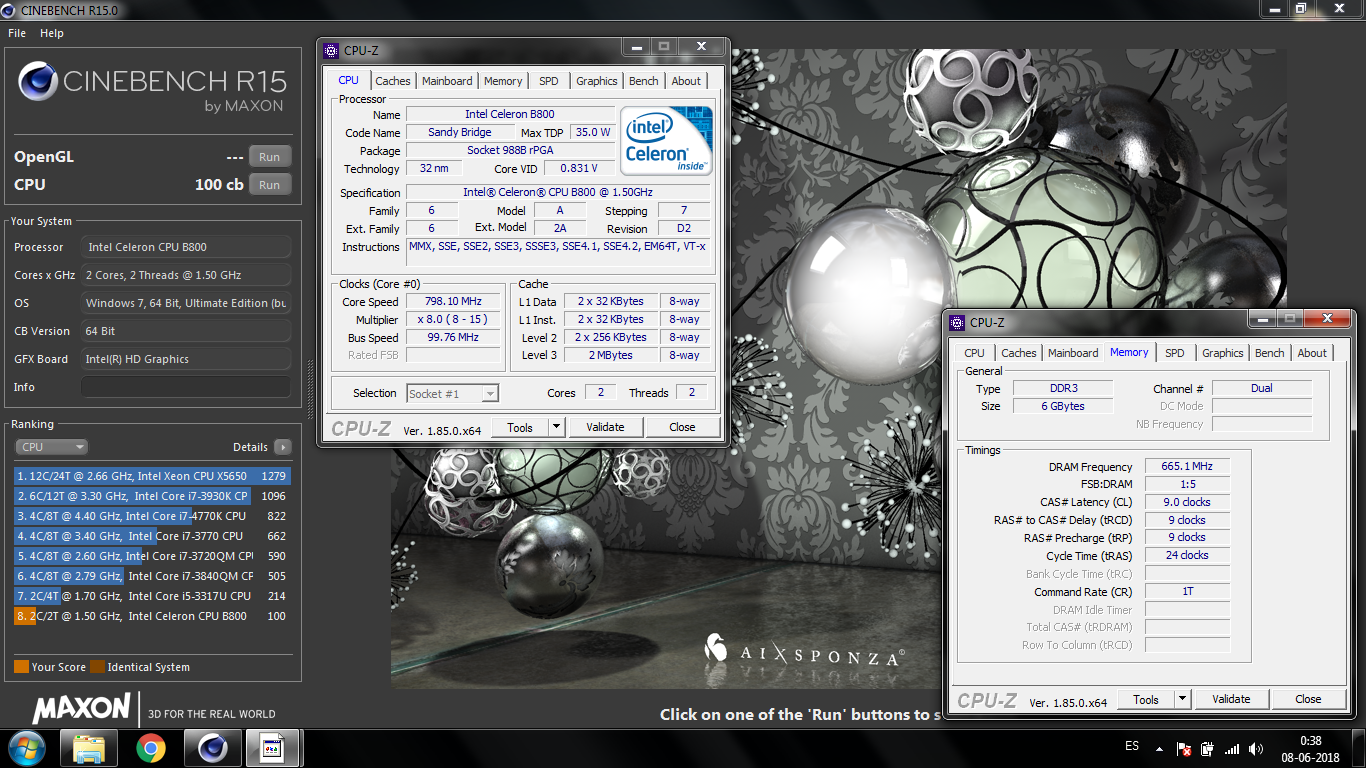
Task: Select ranking row Core i7-3720QM
Action: click(152, 556)
